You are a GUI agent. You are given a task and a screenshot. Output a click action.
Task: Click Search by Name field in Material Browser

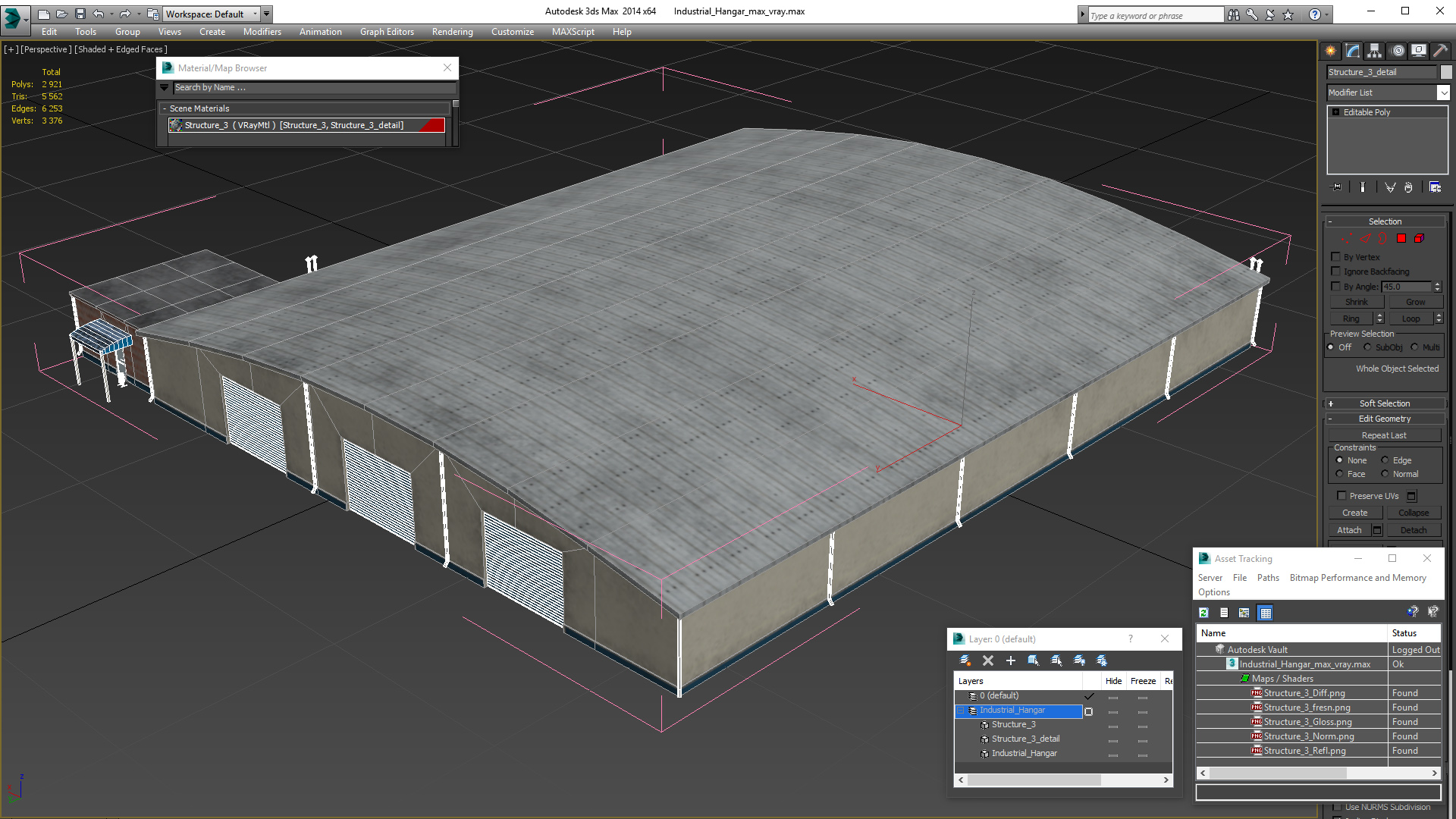pyautogui.click(x=314, y=88)
